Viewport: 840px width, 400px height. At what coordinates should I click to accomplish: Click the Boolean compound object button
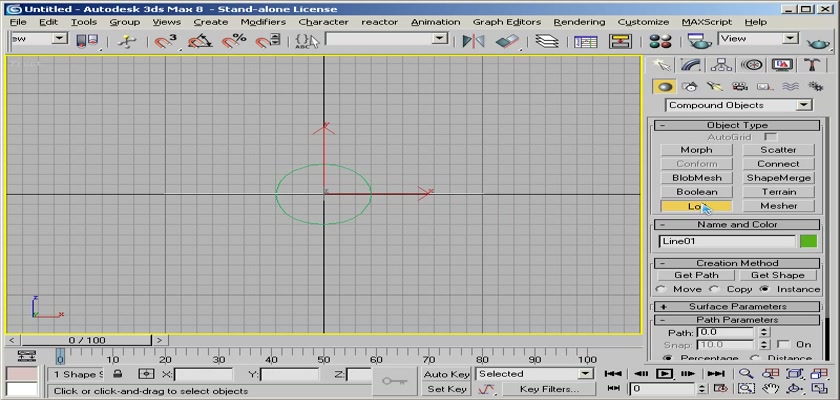click(x=696, y=192)
